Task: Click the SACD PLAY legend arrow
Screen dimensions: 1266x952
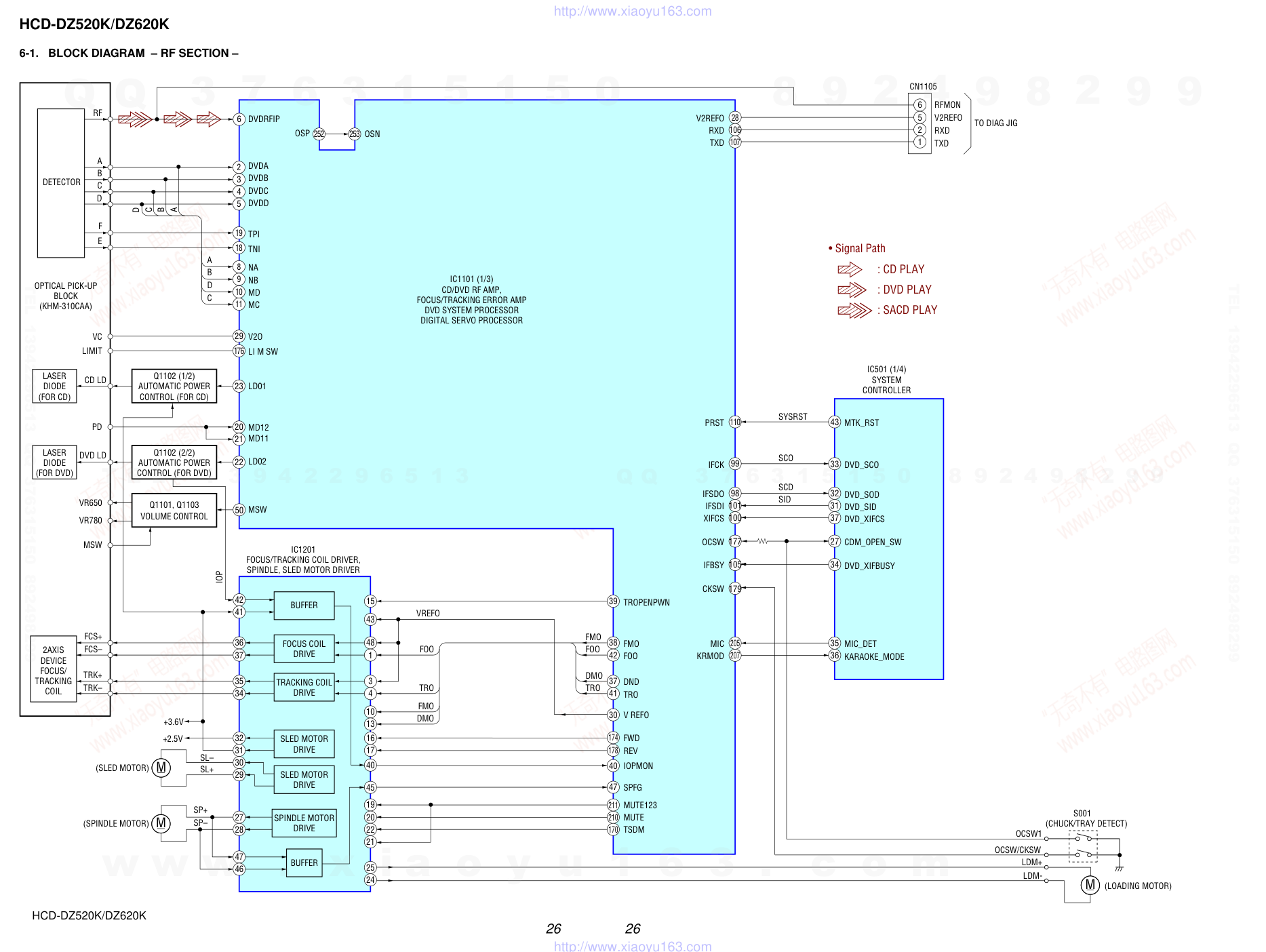Action: 854,311
